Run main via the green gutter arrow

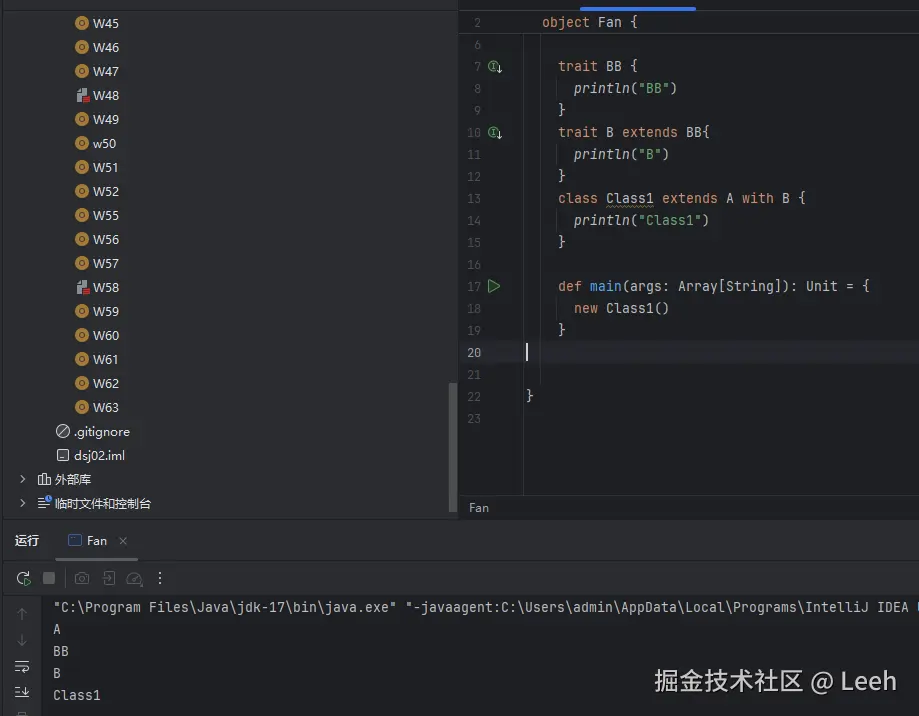pyautogui.click(x=493, y=286)
